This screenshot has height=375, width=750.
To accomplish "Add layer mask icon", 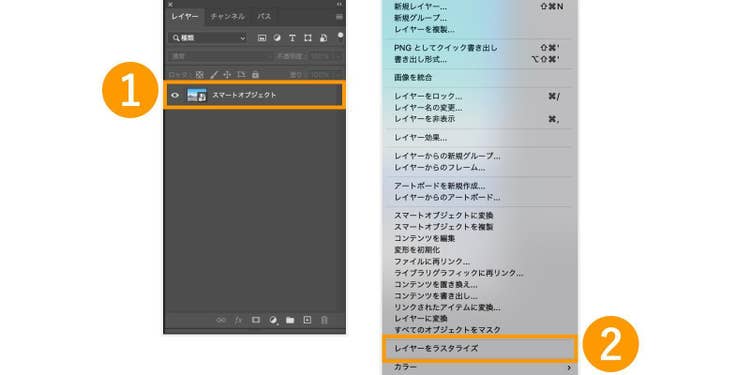I will pyautogui.click(x=256, y=320).
